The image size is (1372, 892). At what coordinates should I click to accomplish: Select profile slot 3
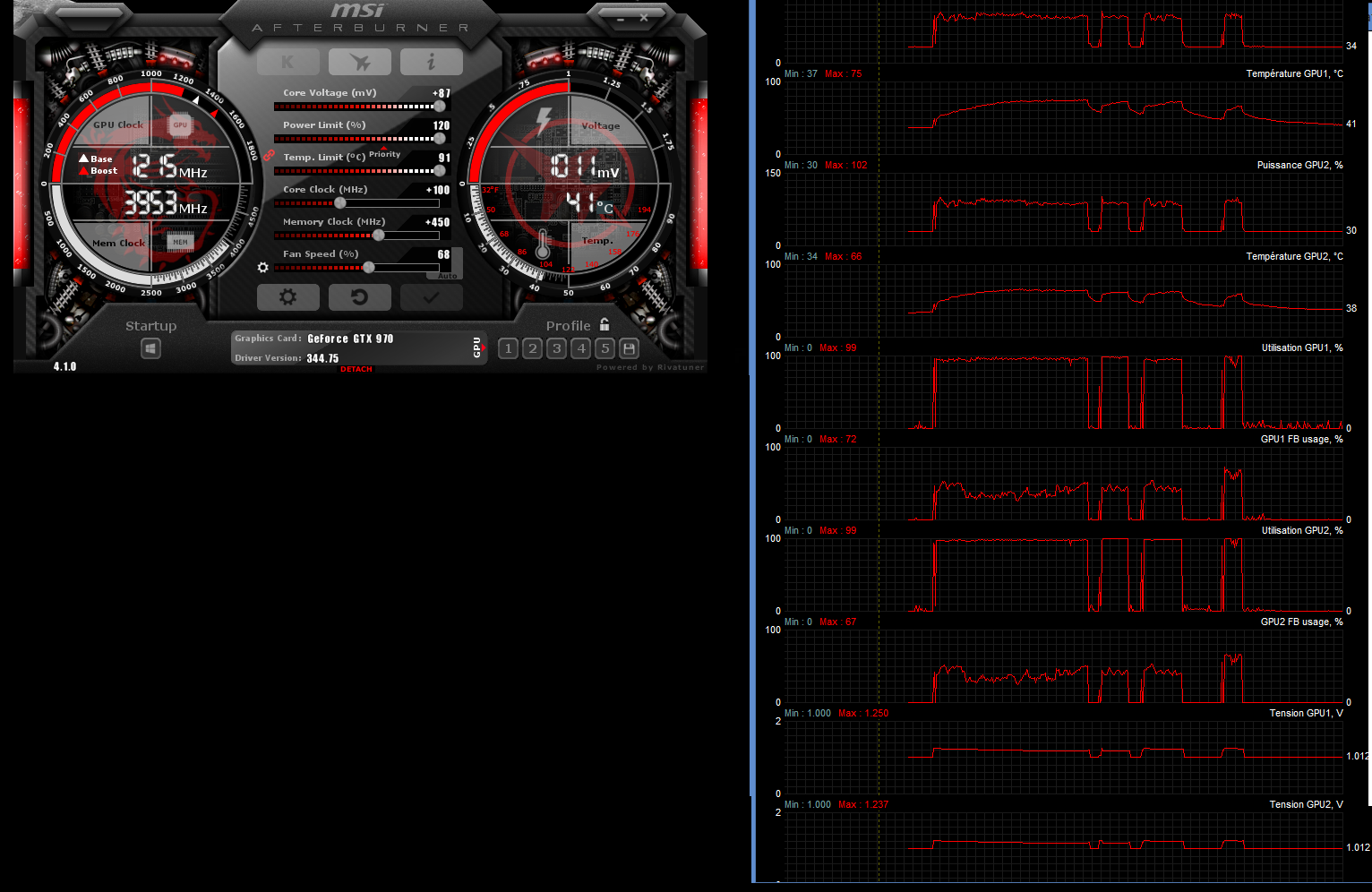point(557,348)
